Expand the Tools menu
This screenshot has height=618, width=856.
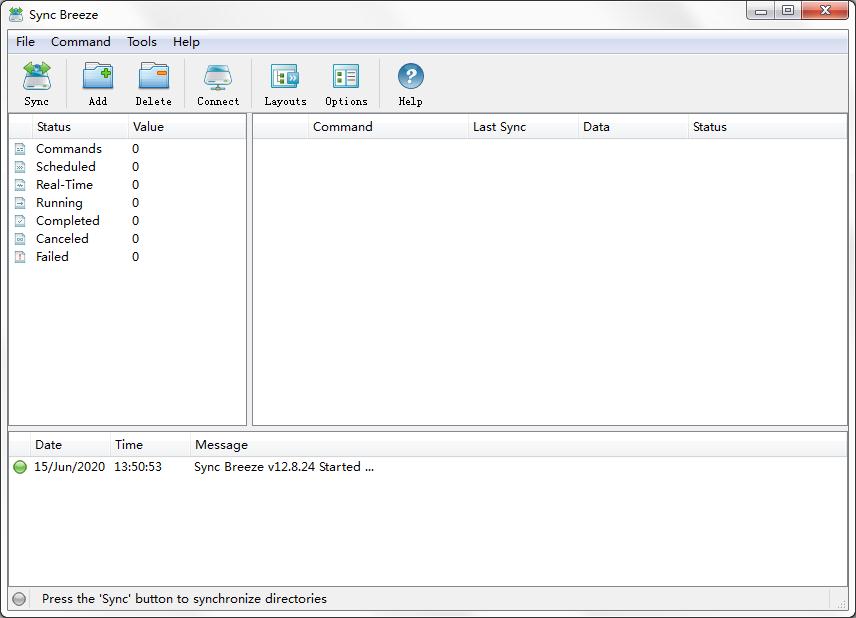(142, 42)
